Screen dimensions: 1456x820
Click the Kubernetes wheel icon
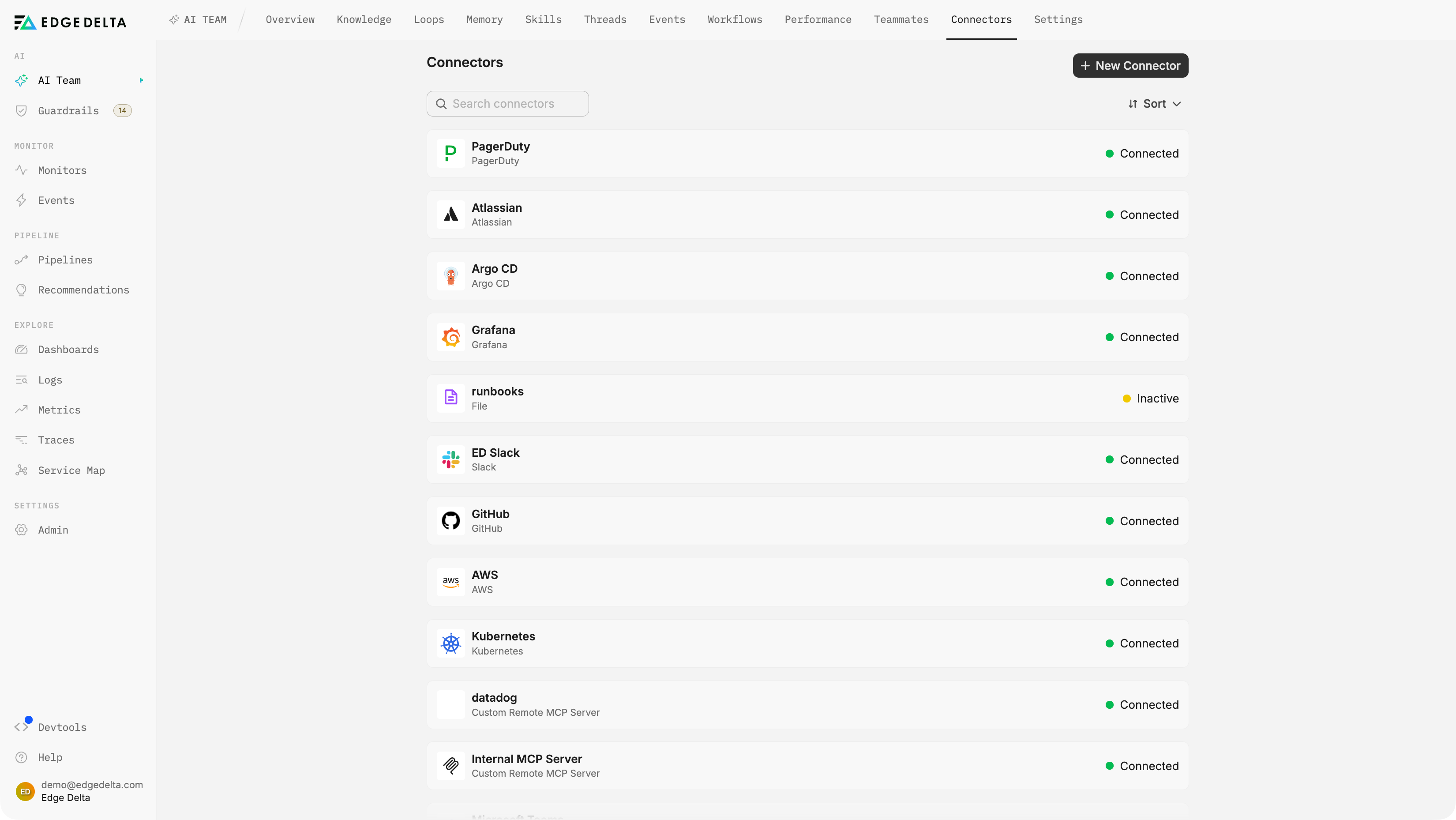coord(450,643)
